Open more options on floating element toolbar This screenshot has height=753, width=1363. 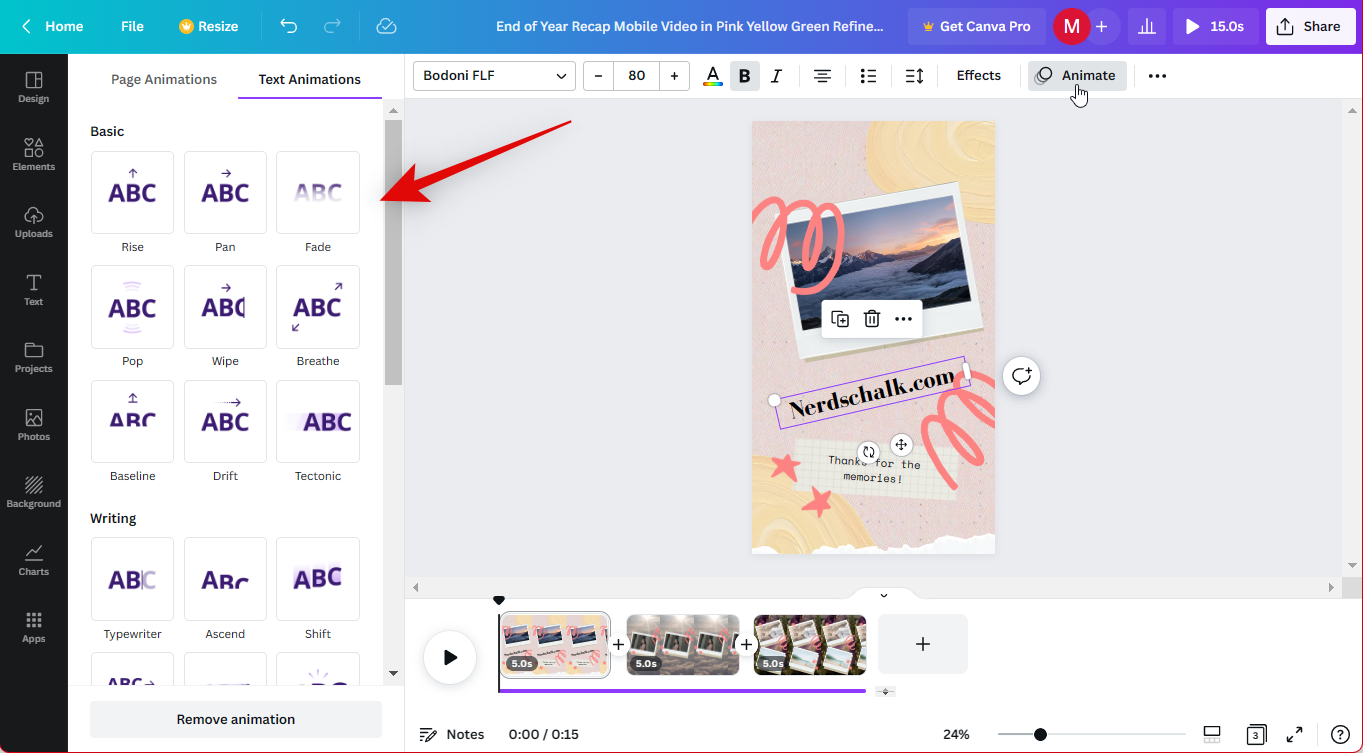903,319
